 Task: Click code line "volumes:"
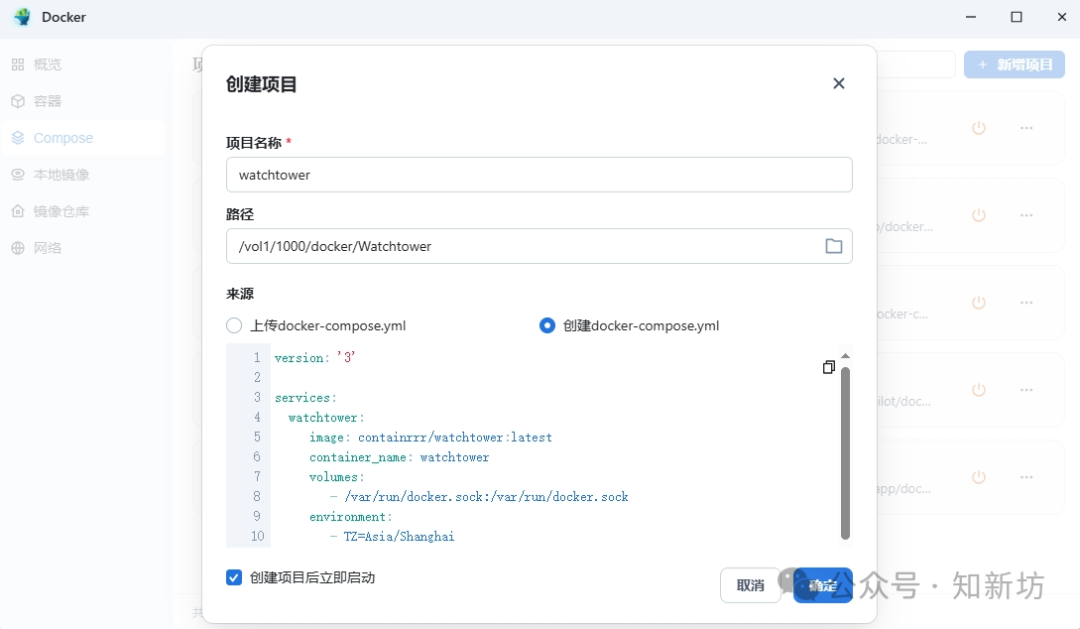click(x=336, y=477)
